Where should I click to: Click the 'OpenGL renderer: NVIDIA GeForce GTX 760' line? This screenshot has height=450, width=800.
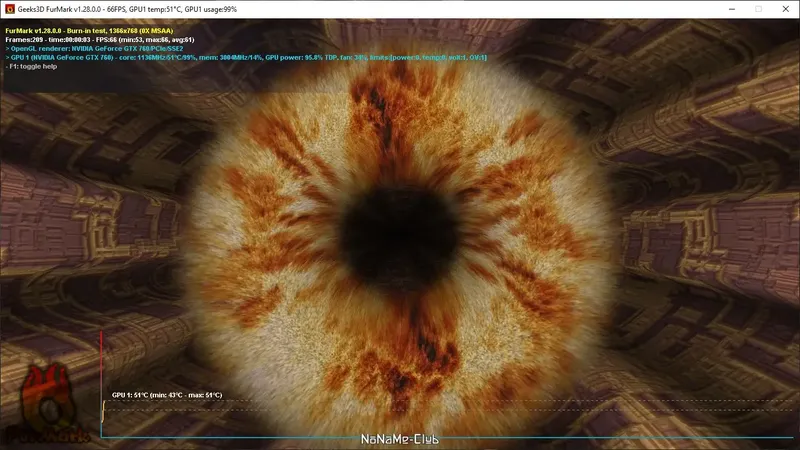point(94,48)
